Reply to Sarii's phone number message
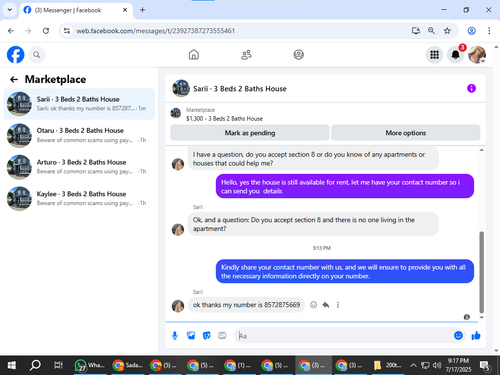 click(x=326, y=305)
